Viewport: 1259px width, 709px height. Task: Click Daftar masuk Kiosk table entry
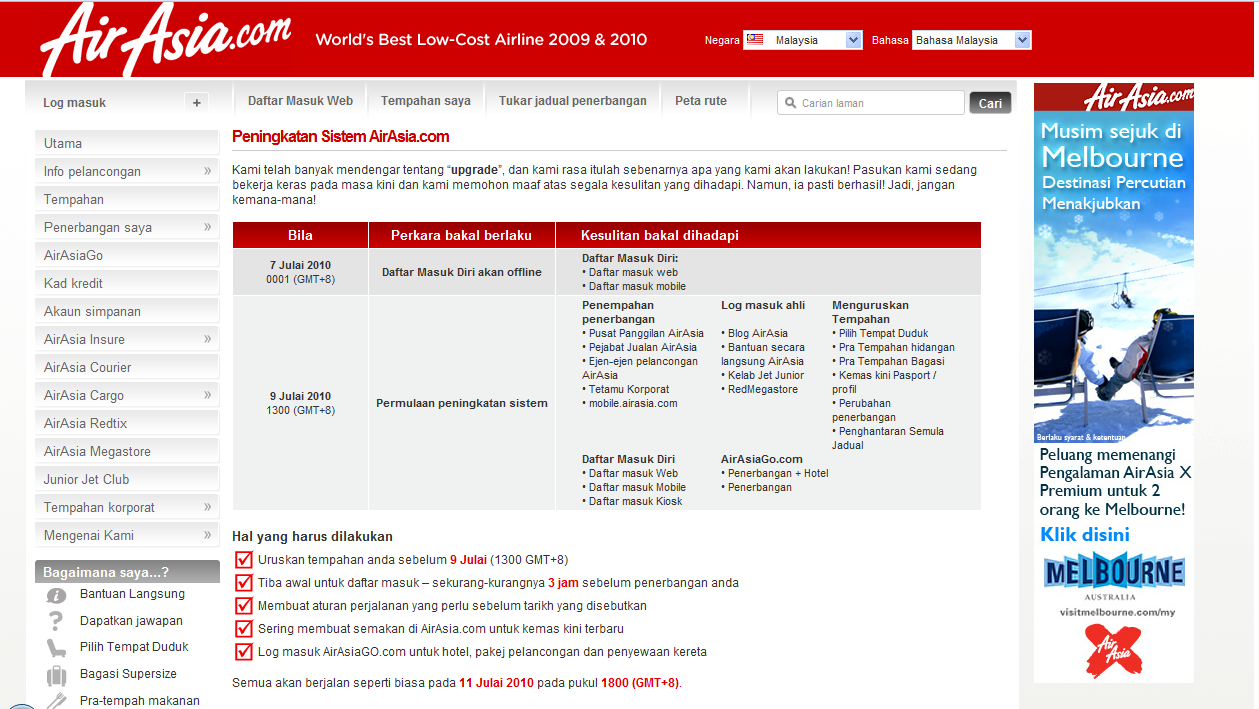[x=635, y=501]
